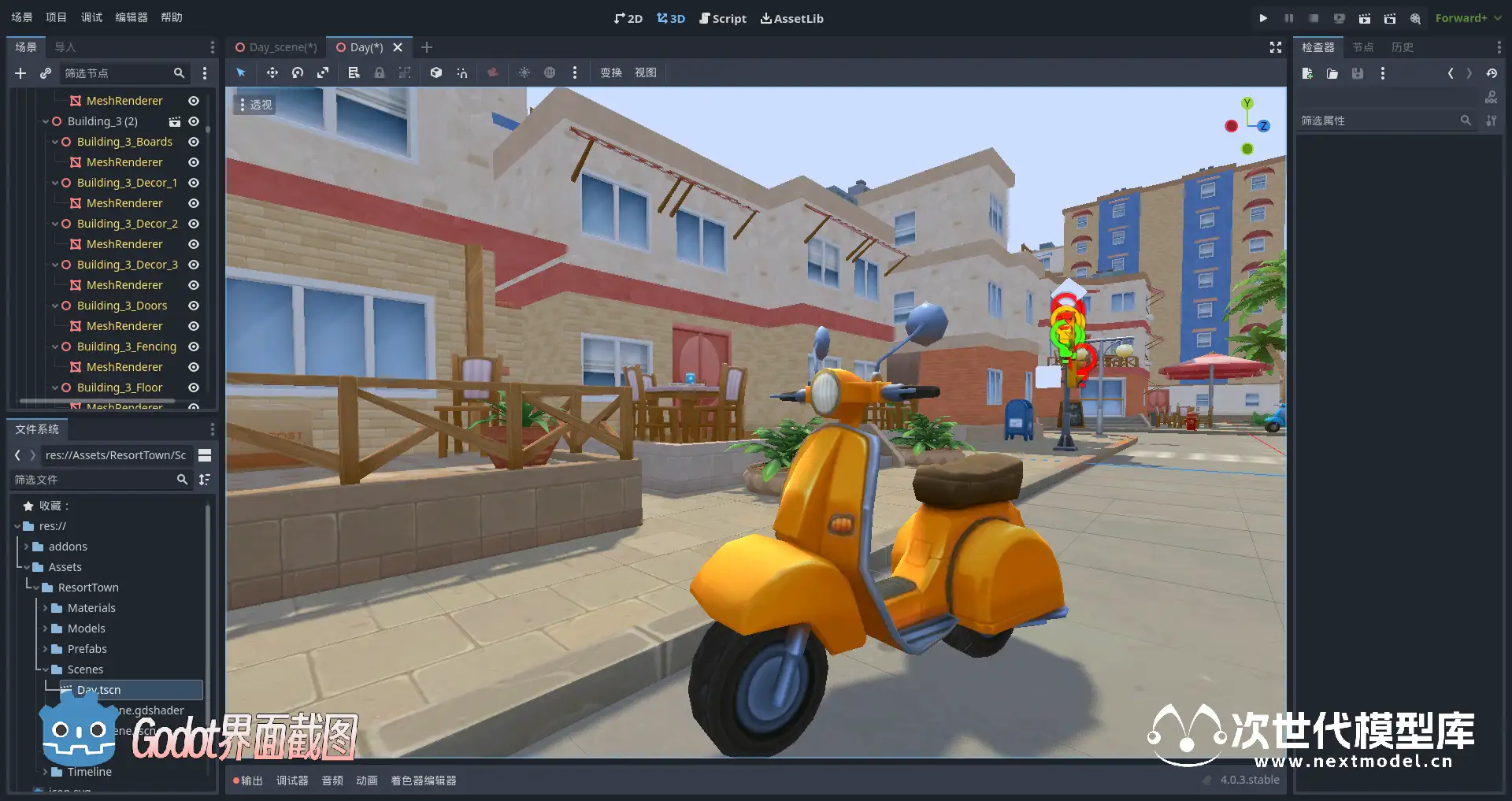Screen dimensions: 1512x801
Task: Click the instantiate child scene link icon
Action: [46, 73]
